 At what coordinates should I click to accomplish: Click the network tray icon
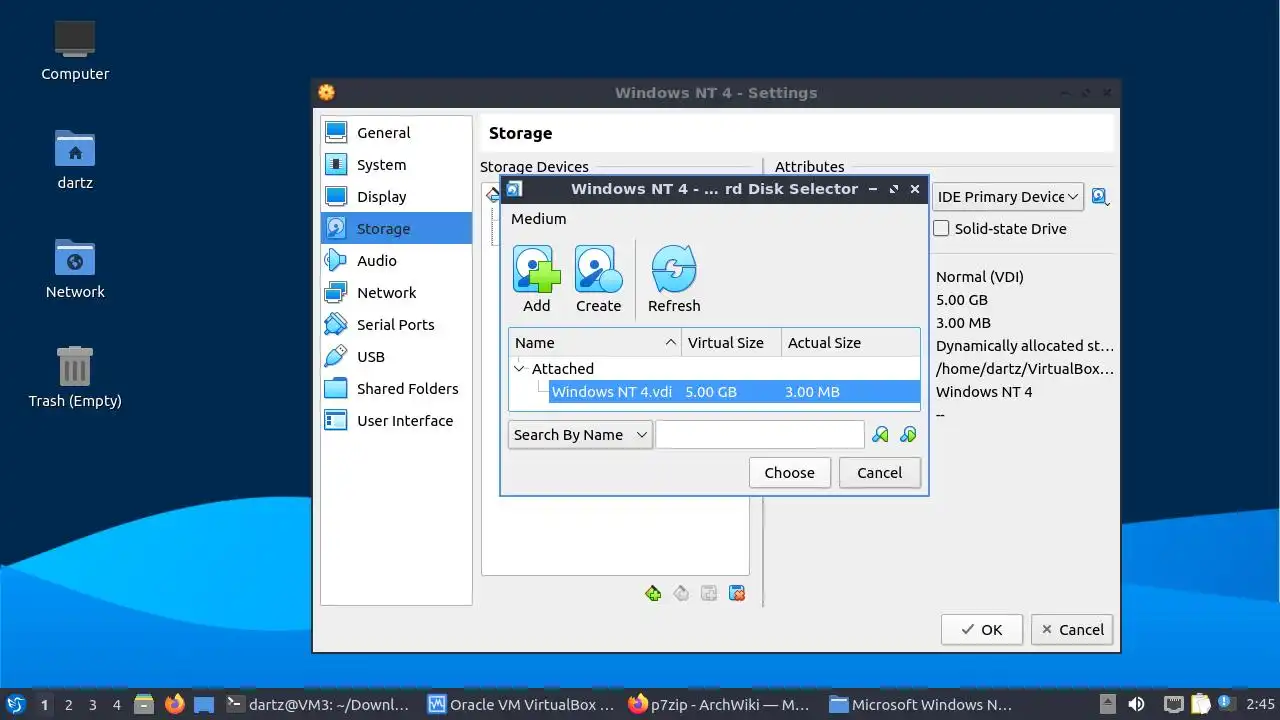click(x=1174, y=704)
